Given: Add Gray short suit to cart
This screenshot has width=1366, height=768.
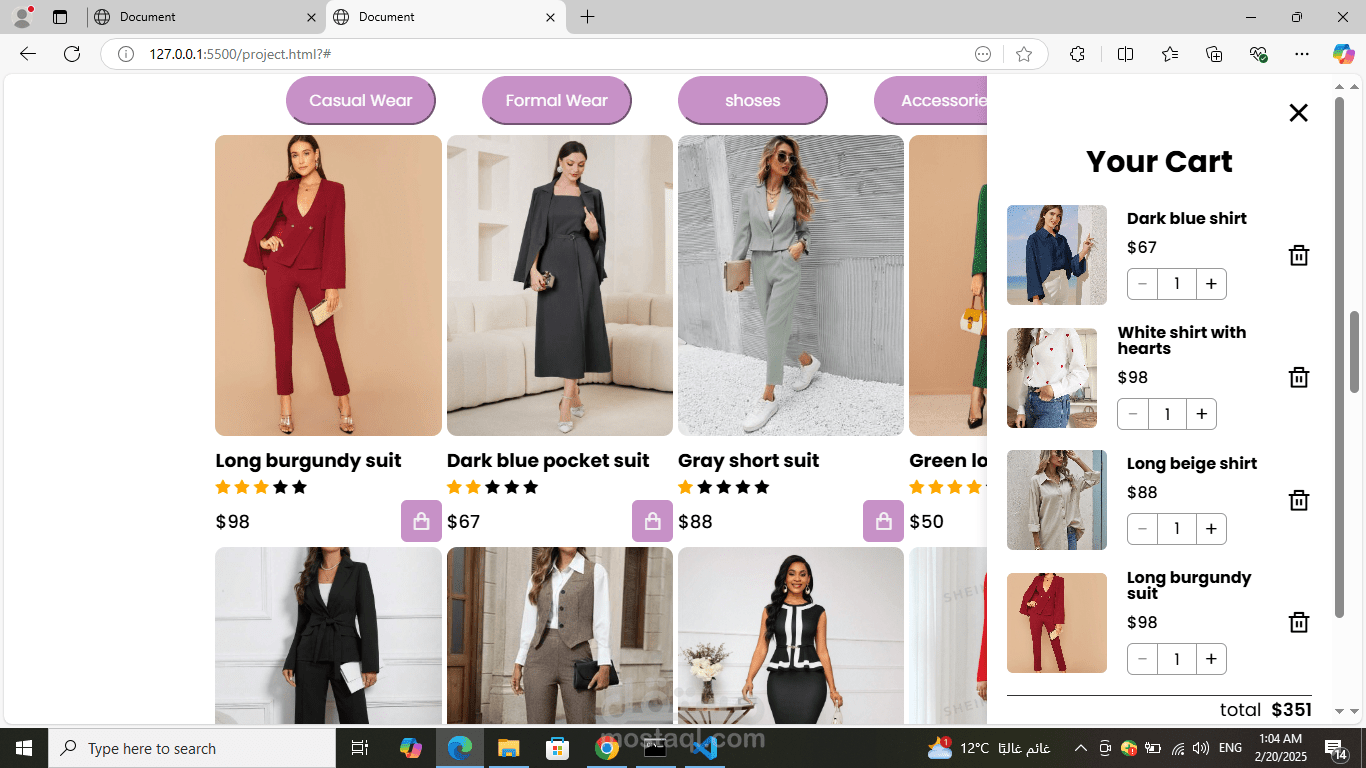Looking at the screenshot, I should click(x=883, y=521).
